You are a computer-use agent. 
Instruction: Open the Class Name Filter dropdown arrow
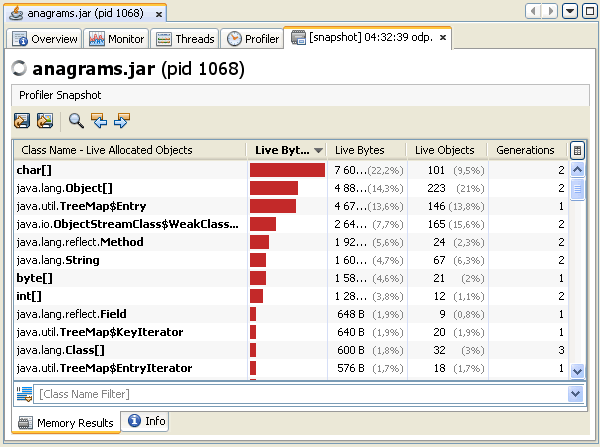tap(575, 394)
